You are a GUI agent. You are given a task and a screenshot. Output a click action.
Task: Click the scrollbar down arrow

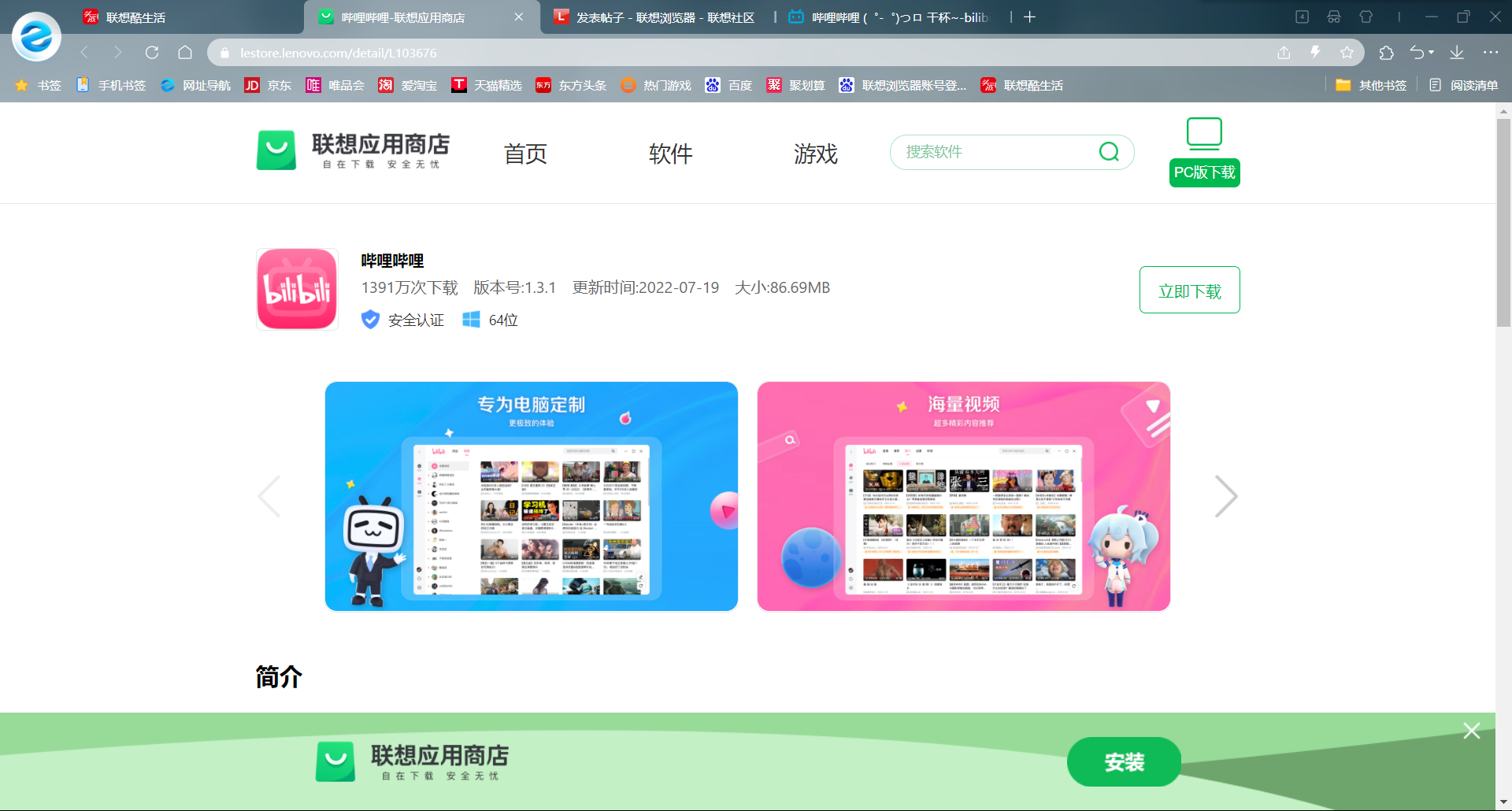1503,802
